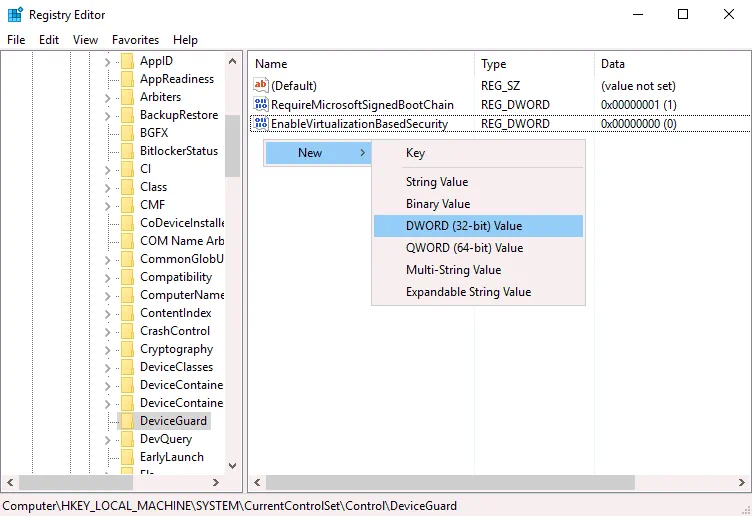Click the CrashControl folder icon
This screenshot has width=752, height=516.
127,331
